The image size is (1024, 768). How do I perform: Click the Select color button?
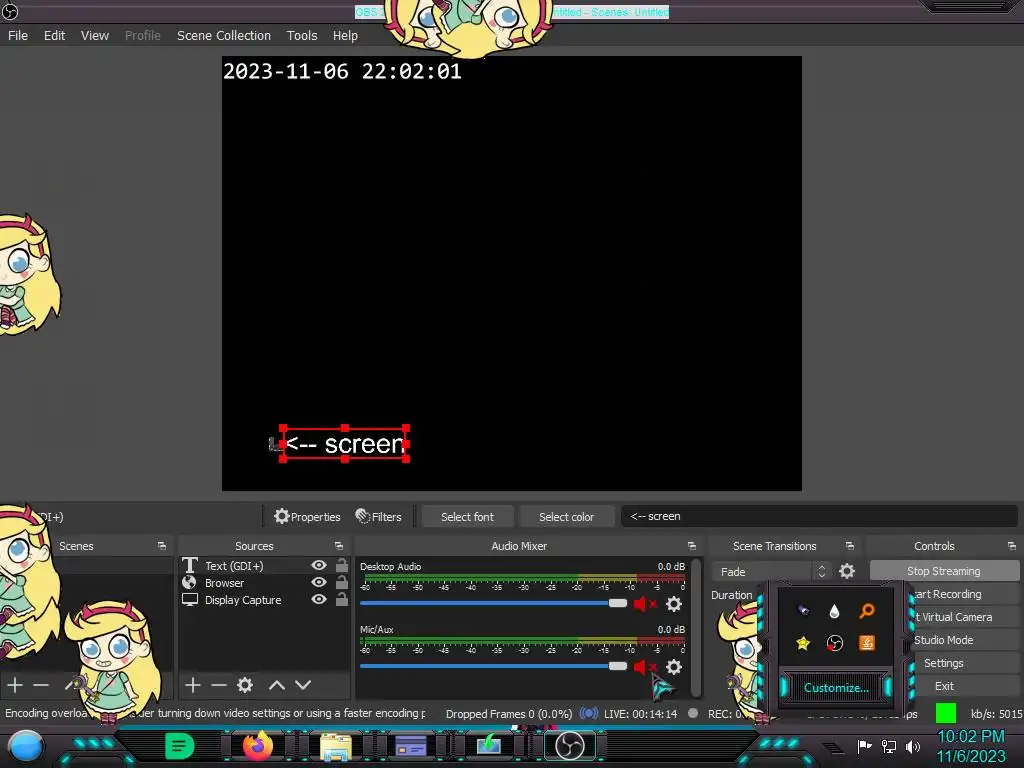coord(566,517)
